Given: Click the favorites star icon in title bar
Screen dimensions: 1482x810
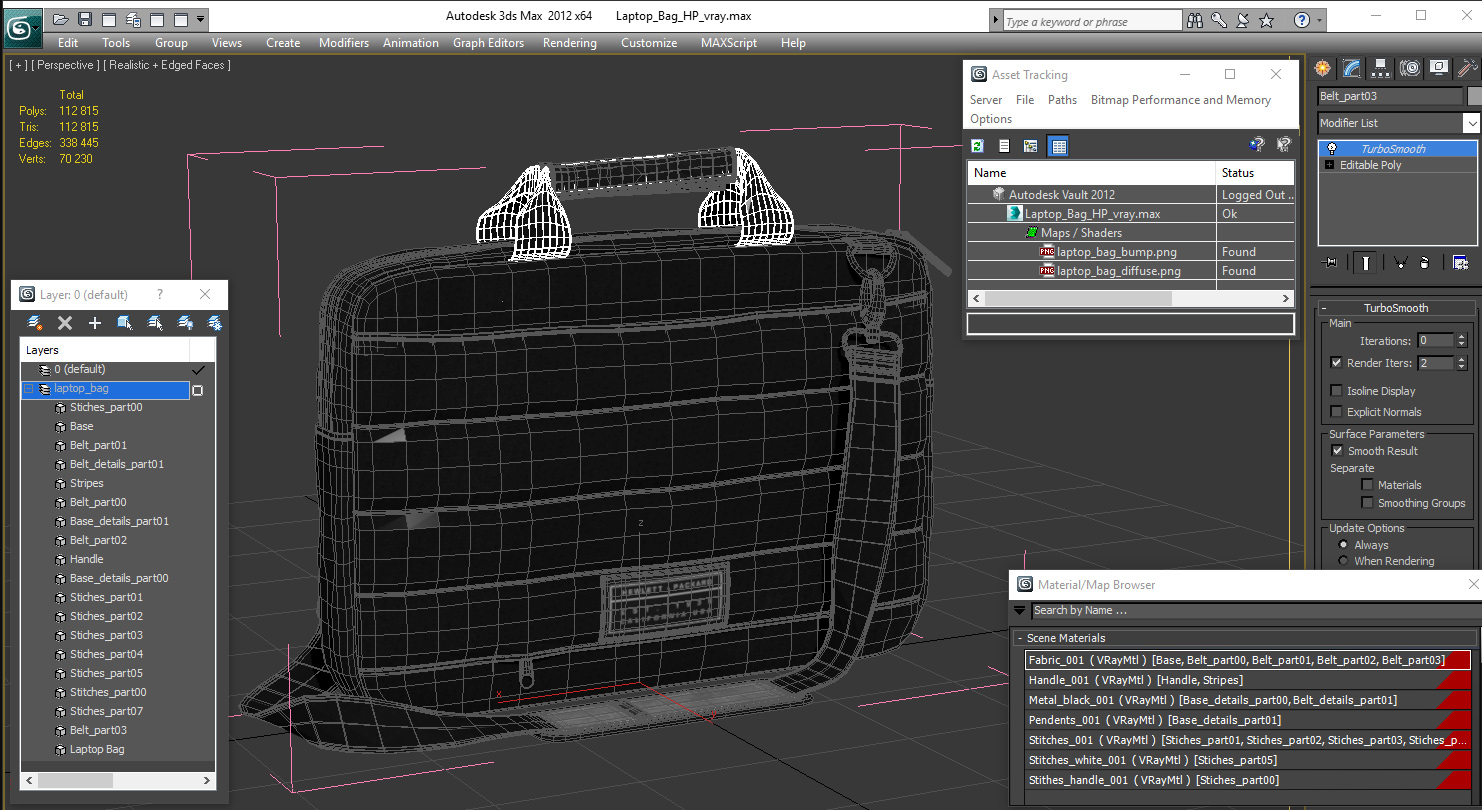Looking at the screenshot, I should pos(1267,20).
